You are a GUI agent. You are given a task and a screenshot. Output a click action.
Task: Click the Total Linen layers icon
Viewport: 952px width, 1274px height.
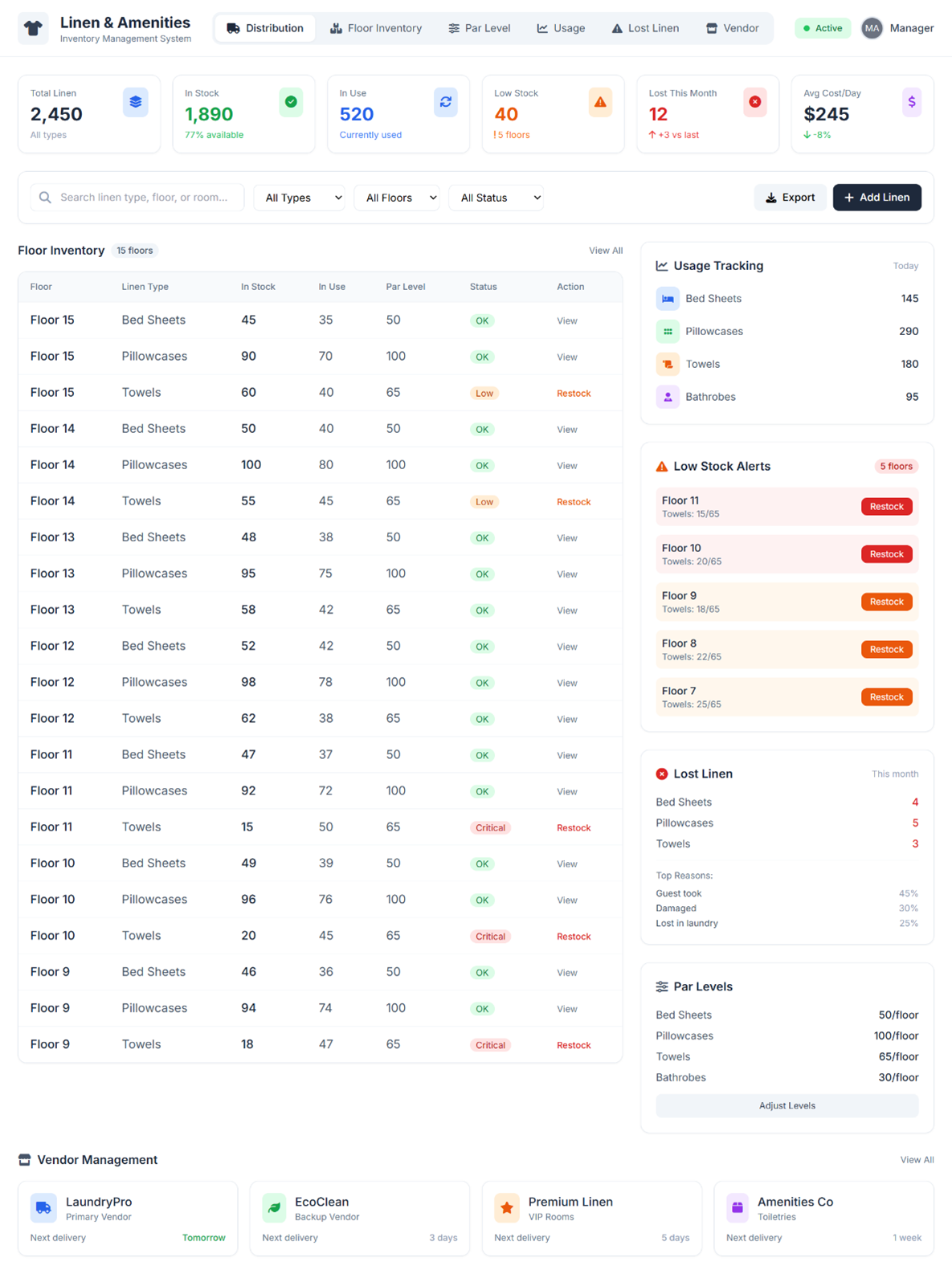[x=135, y=102]
